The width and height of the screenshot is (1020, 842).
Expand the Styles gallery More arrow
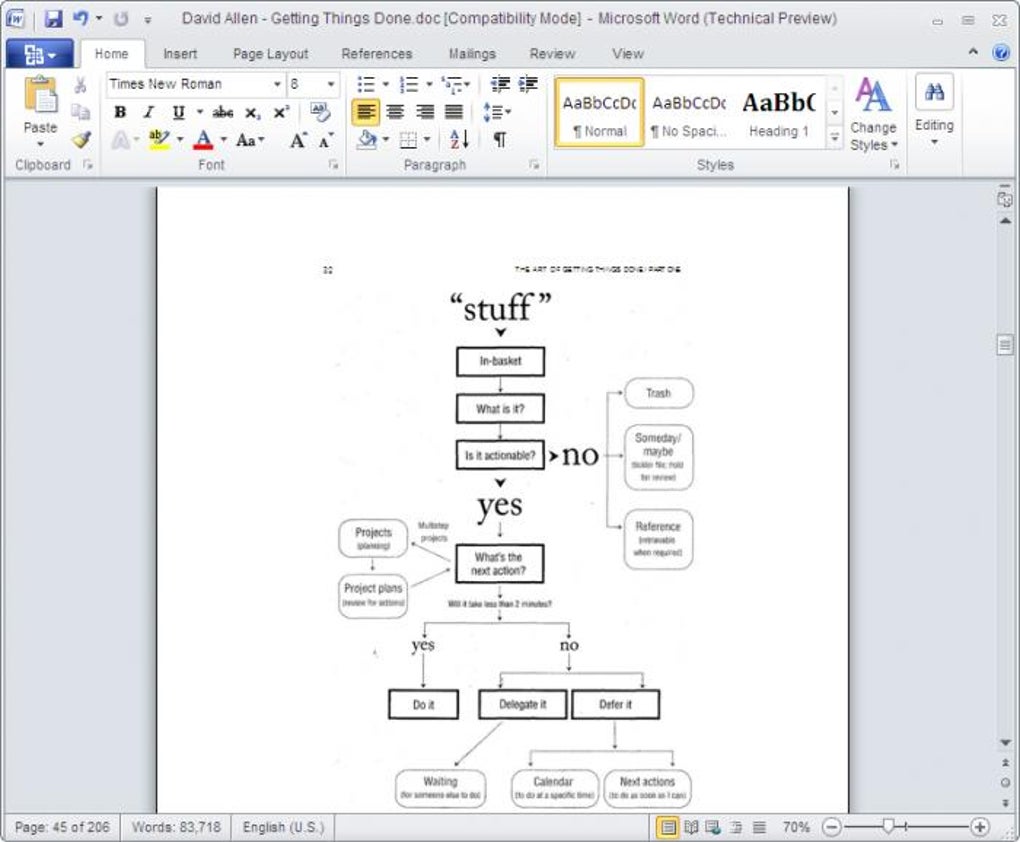pyautogui.click(x=835, y=137)
